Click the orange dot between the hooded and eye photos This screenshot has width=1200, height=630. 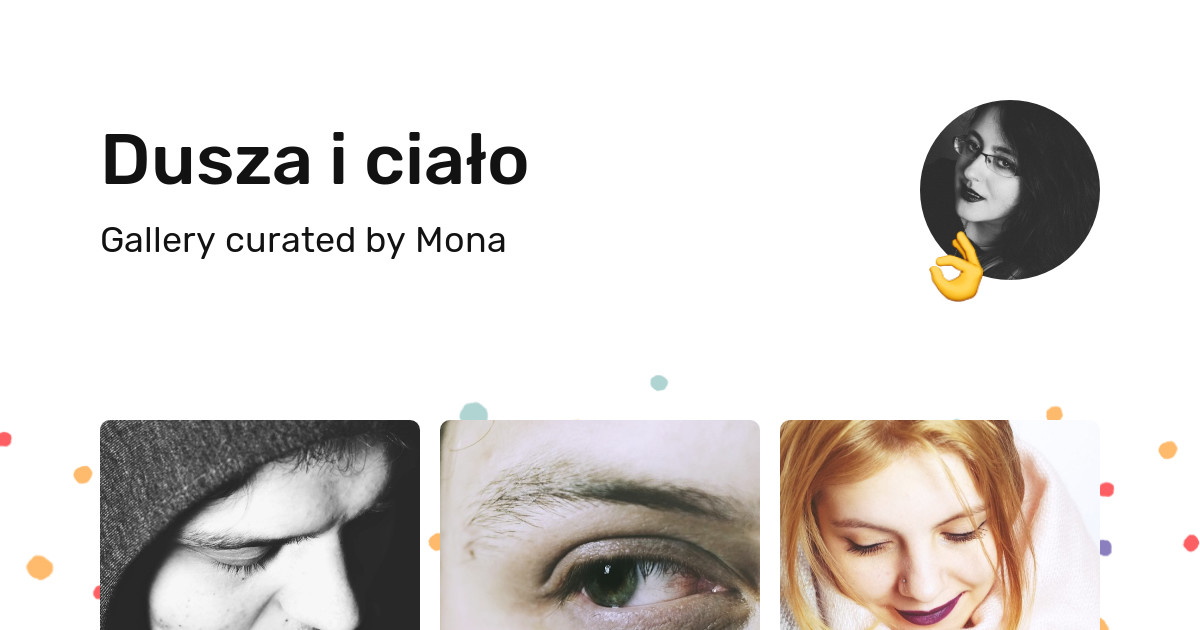(x=434, y=542)
